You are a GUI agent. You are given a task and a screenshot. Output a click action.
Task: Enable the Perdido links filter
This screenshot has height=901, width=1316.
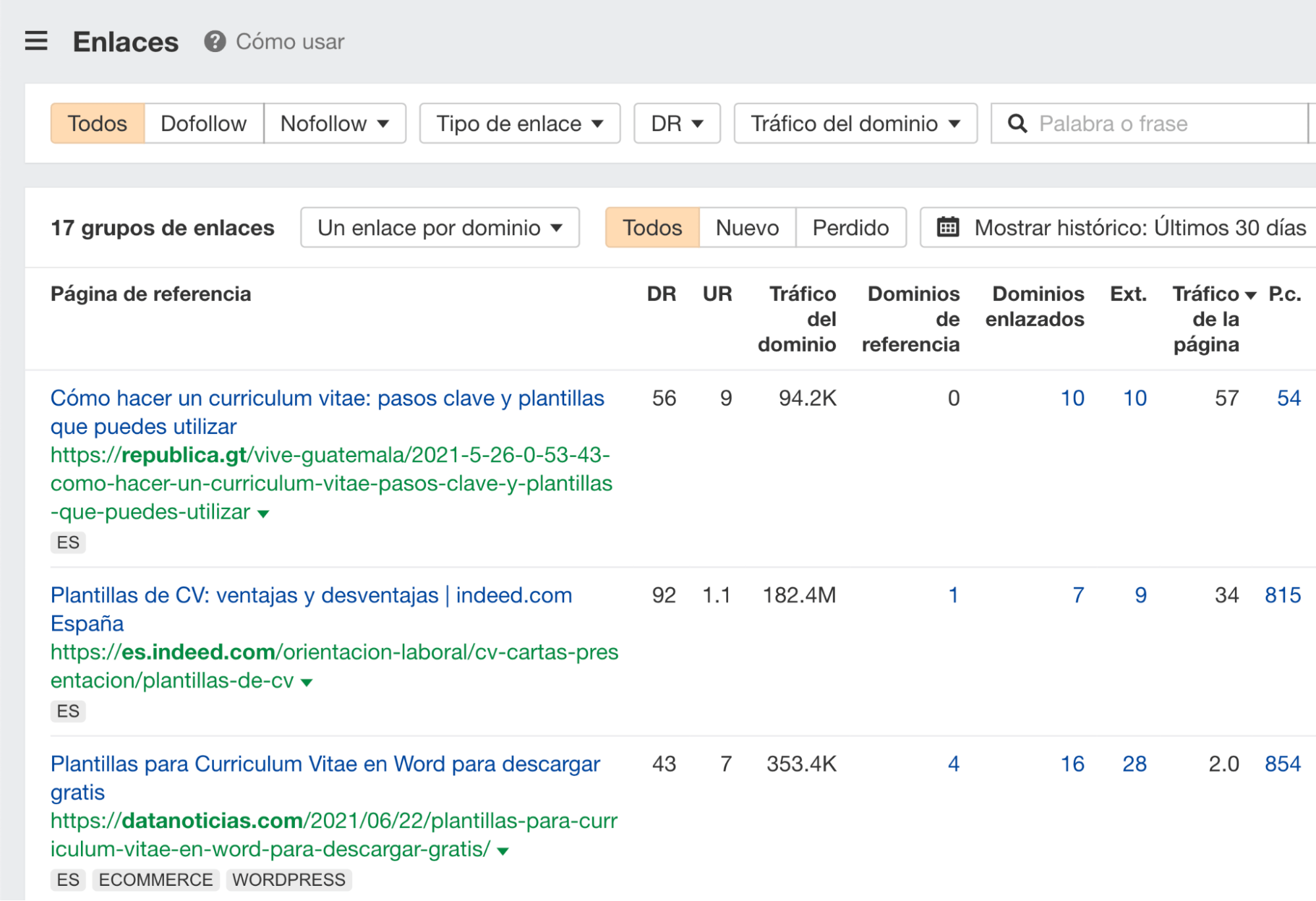851,227
